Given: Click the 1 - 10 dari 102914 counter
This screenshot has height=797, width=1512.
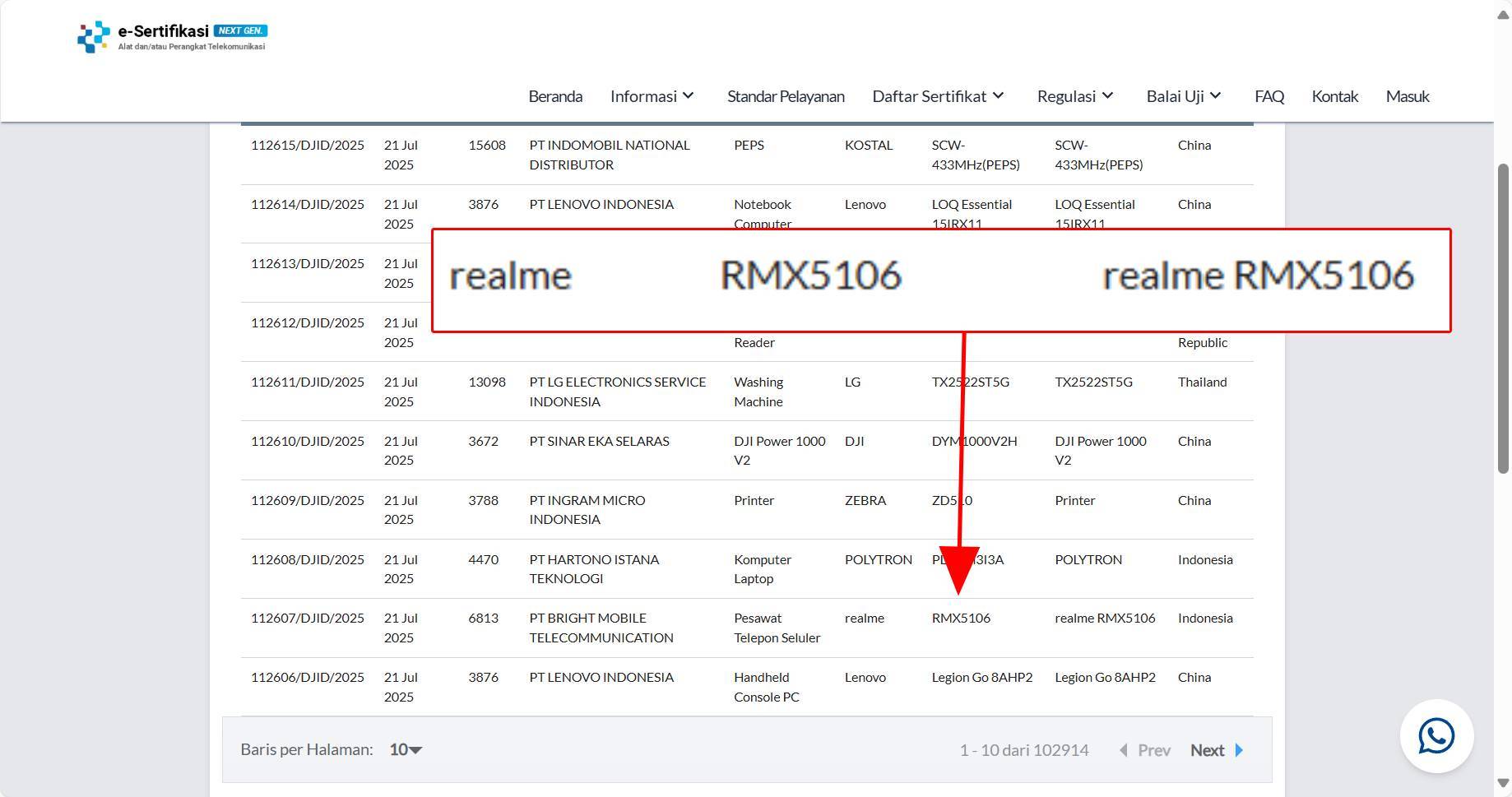Looking at the screenshot, I should point(1024,750).
